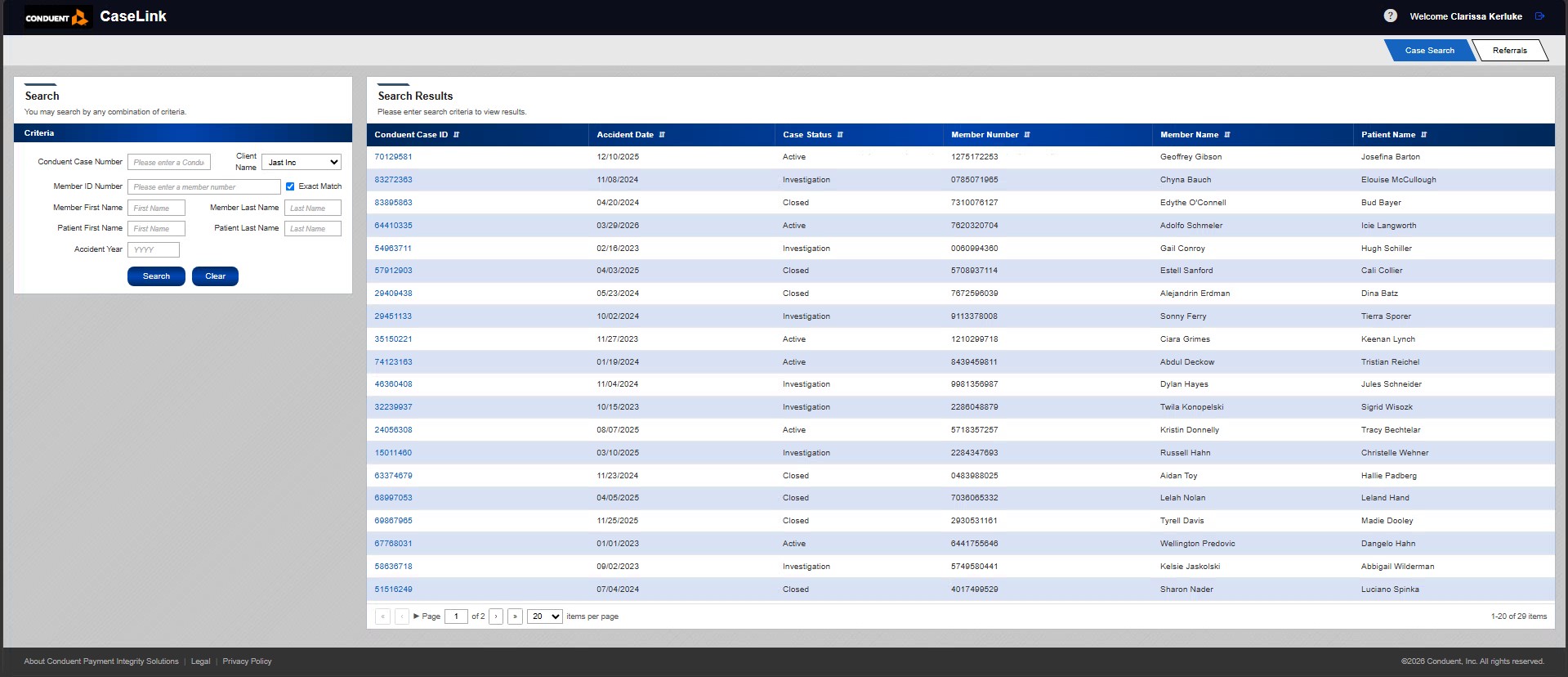
Task: Go to first page arrow
Action: (x=382, y=616)
